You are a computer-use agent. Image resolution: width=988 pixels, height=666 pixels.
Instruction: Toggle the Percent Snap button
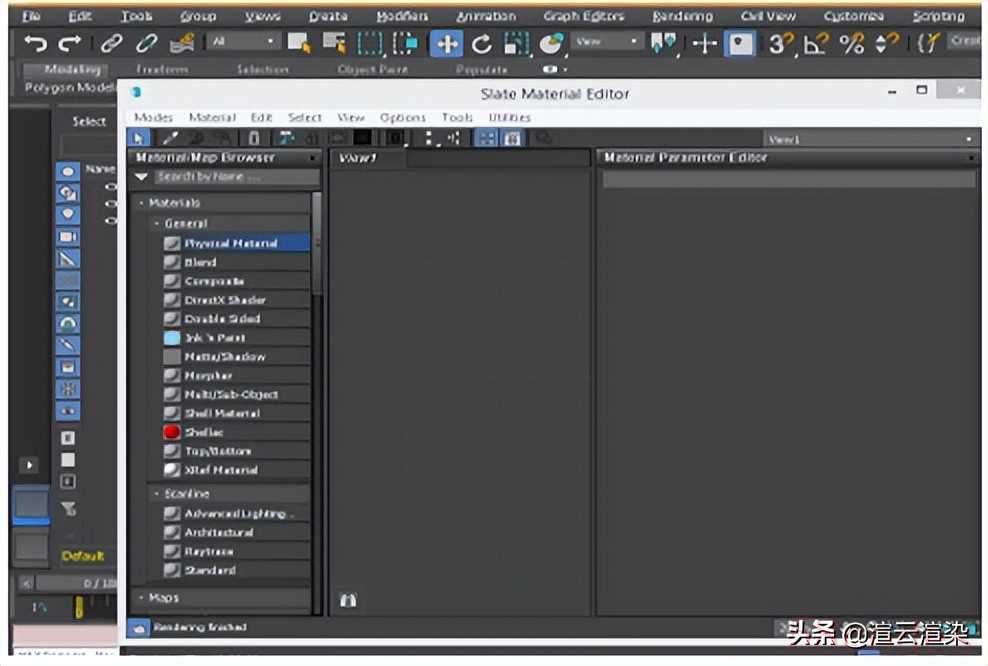851,44
